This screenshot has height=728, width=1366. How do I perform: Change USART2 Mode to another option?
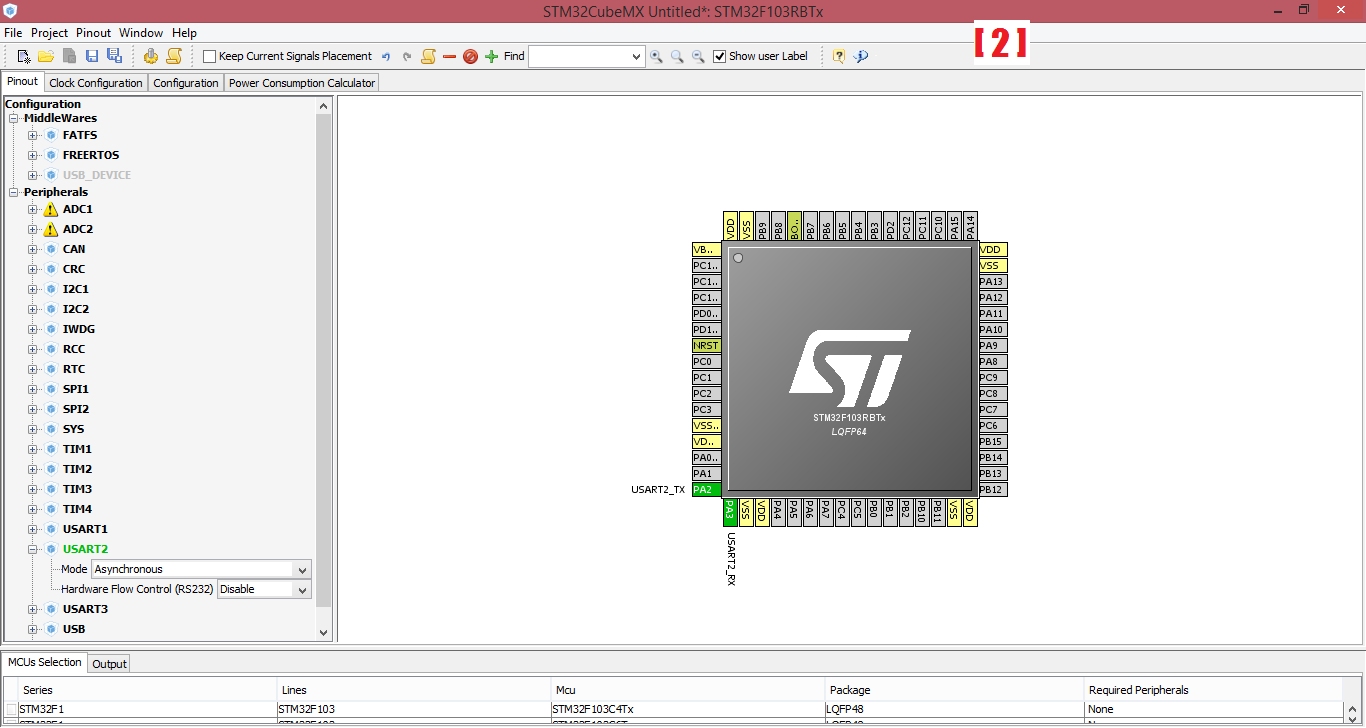[x=300, y=569]
